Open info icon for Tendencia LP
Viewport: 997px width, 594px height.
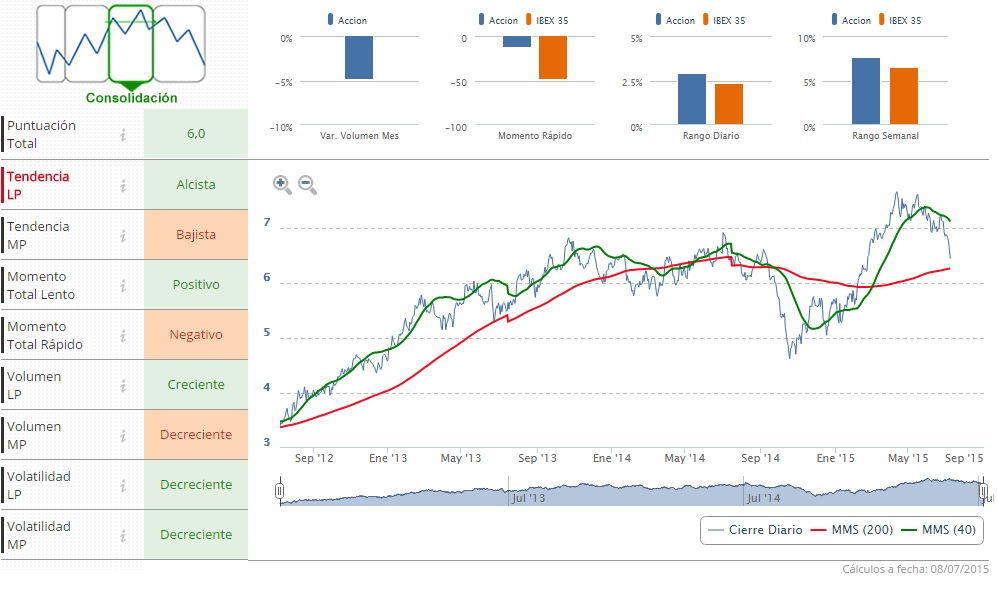pyautogui.click(x=123, y=185)
